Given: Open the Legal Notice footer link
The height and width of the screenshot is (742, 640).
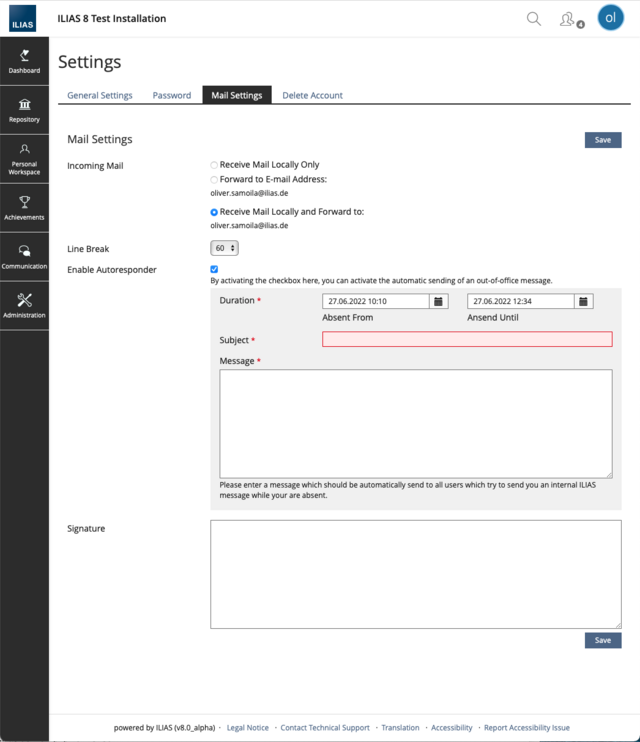Looking at the screenshot, I should point(247,728).
